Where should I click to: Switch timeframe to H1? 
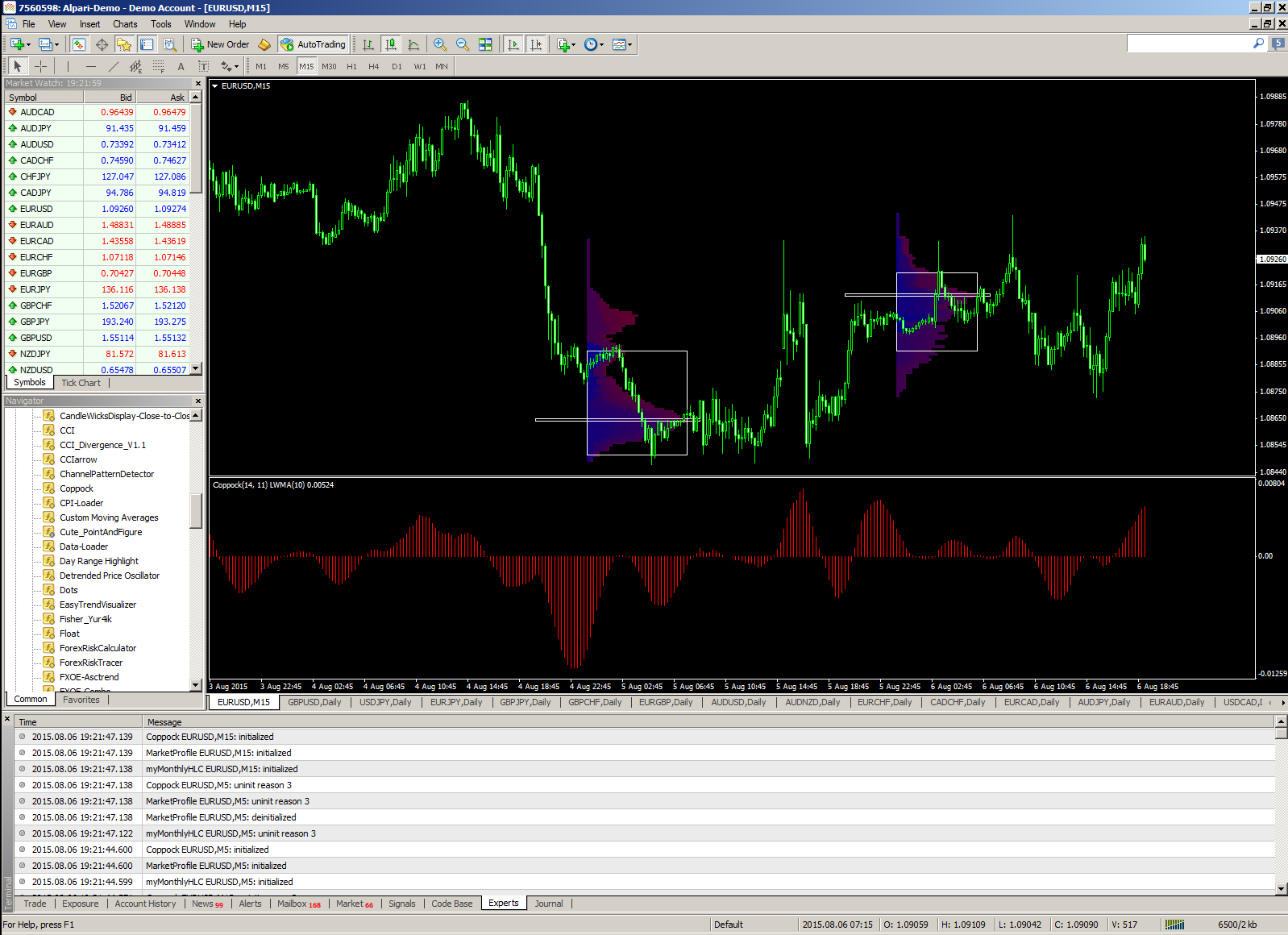[351, 66]
